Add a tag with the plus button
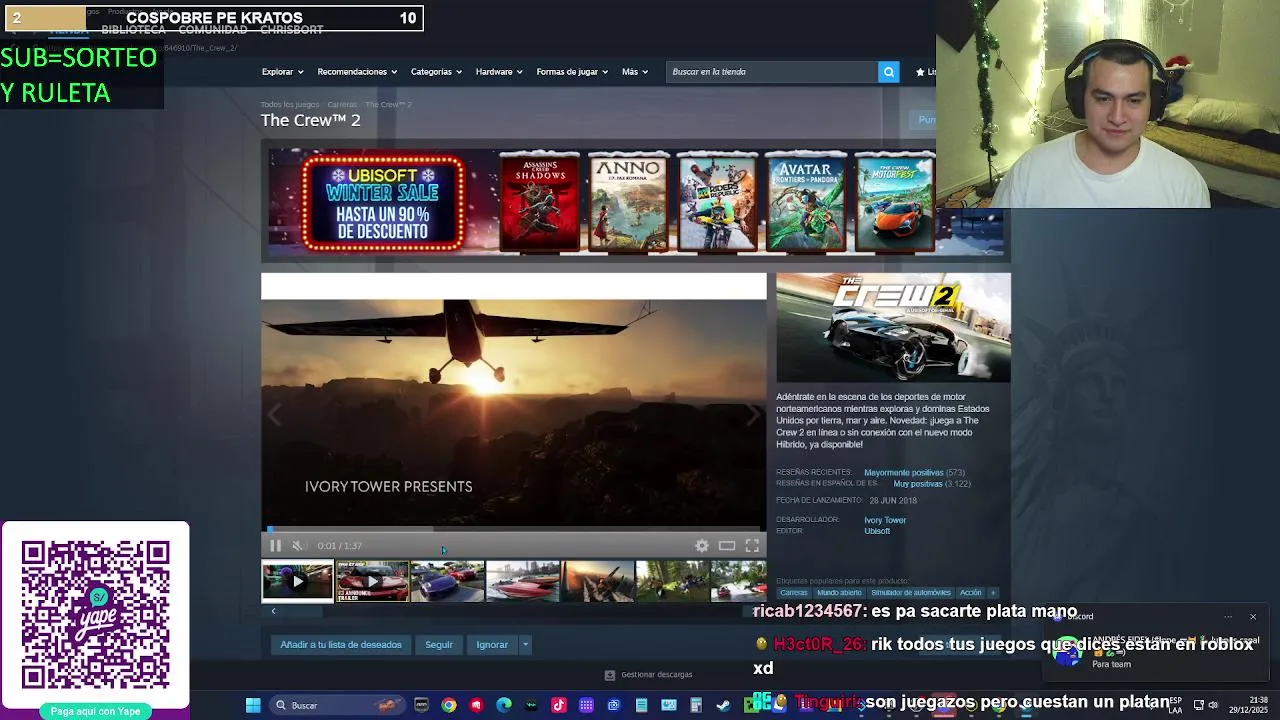This screenshot has width=1280, height=720. click(x=993, y=593)
